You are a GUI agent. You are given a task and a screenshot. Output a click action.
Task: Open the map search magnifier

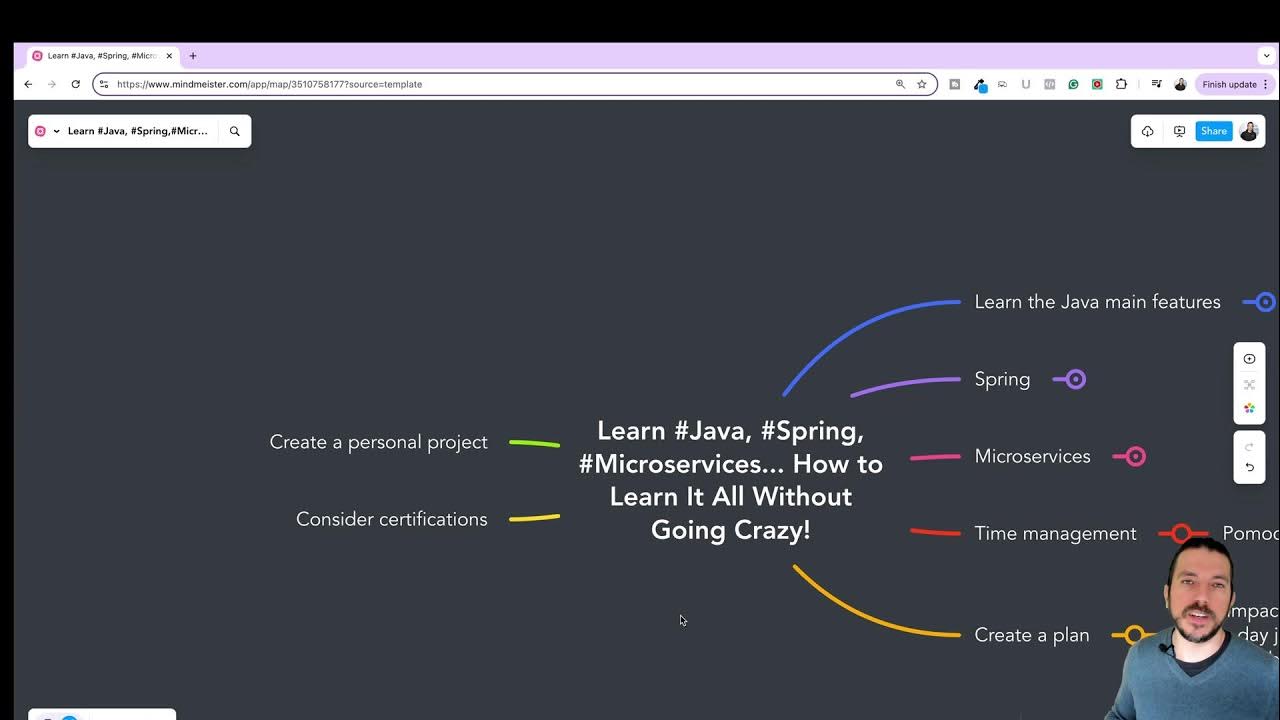point(235,131)
